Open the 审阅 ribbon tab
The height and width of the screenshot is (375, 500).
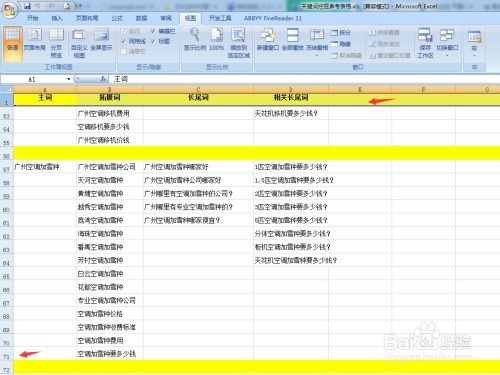coord(166,18)
